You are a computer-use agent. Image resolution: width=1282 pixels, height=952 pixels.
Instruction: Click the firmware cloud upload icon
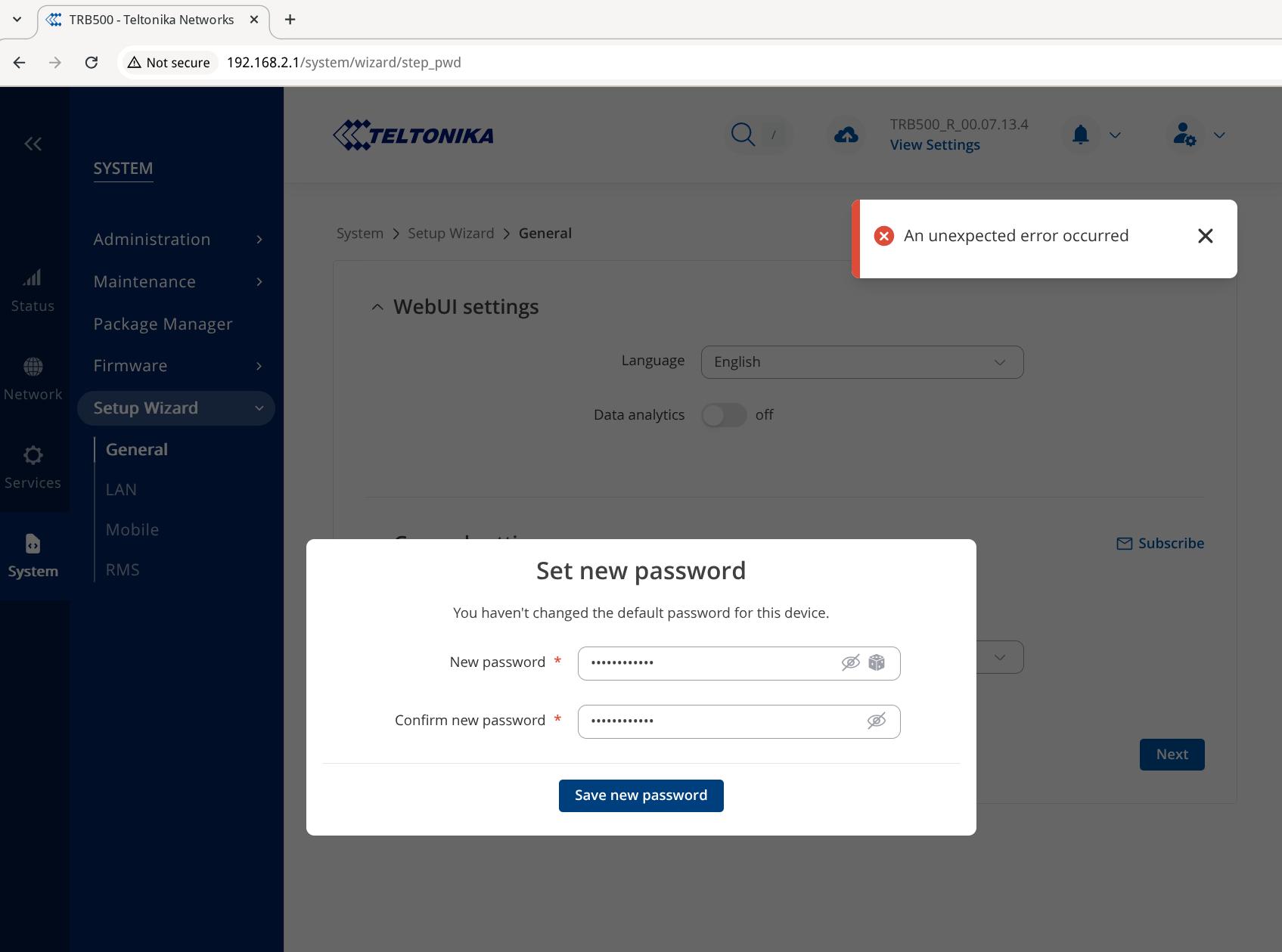click(x=846, y=135)
